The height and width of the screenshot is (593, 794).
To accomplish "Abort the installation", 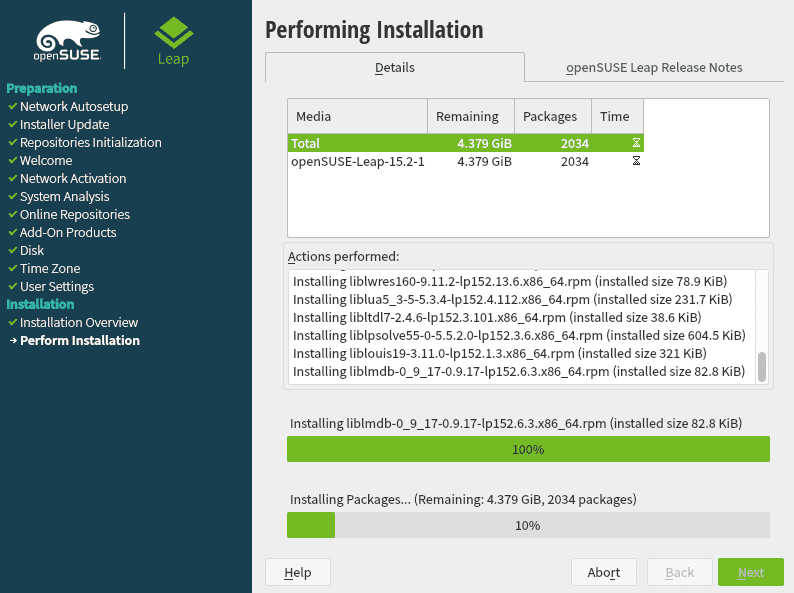I will tap(604, 572).
